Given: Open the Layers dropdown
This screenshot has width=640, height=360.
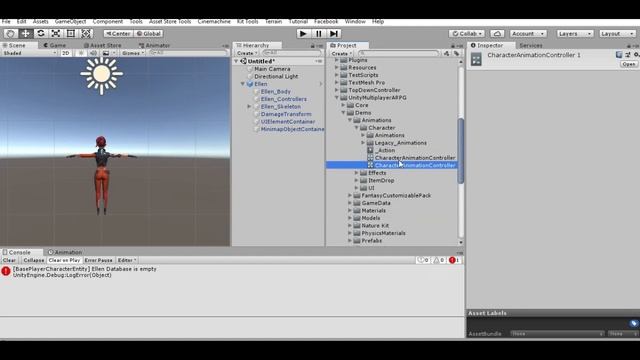Looking at the screenshot, I should tap(575, 33).
